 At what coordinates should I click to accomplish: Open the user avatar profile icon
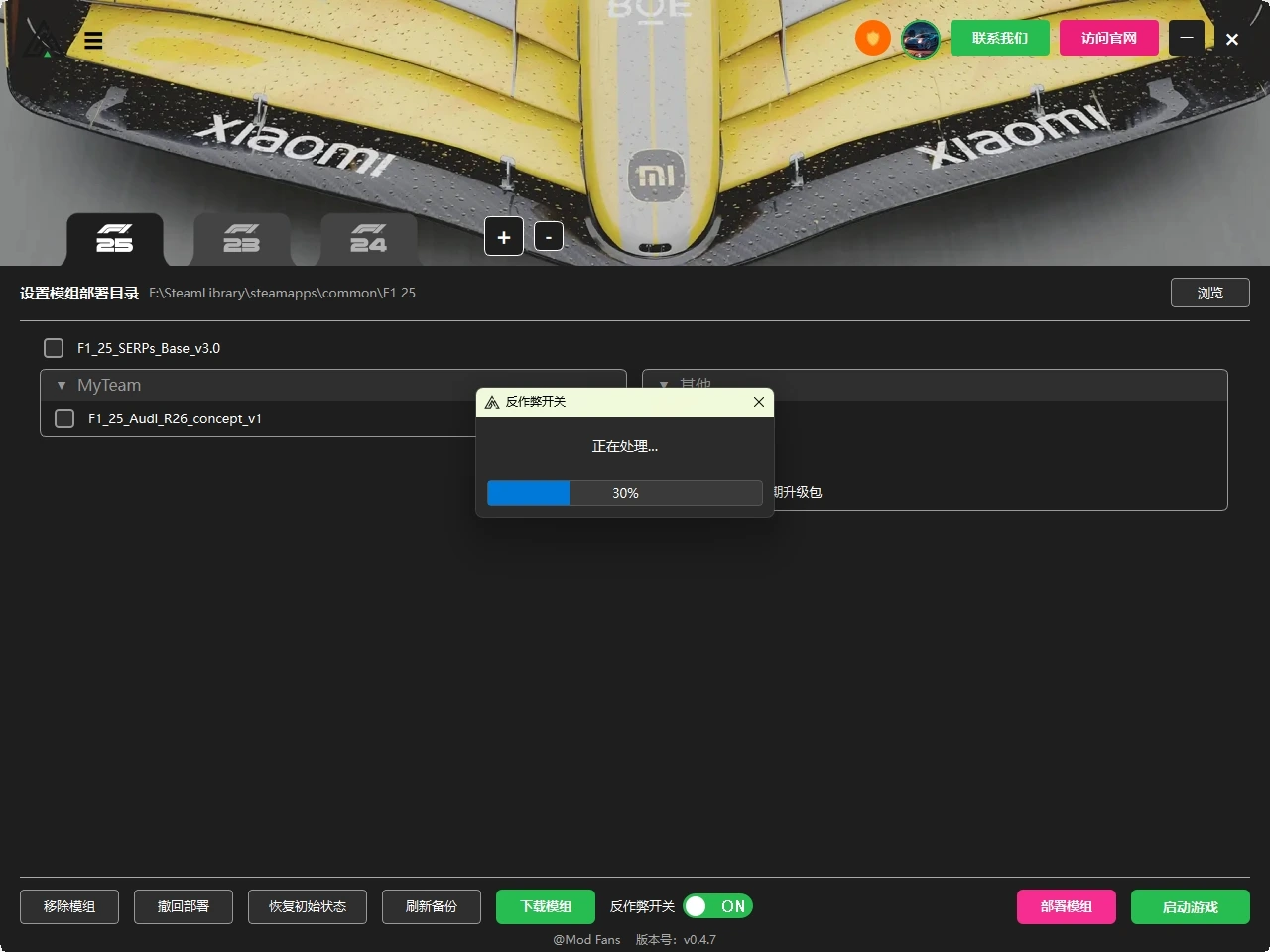[x=920, y=40]
